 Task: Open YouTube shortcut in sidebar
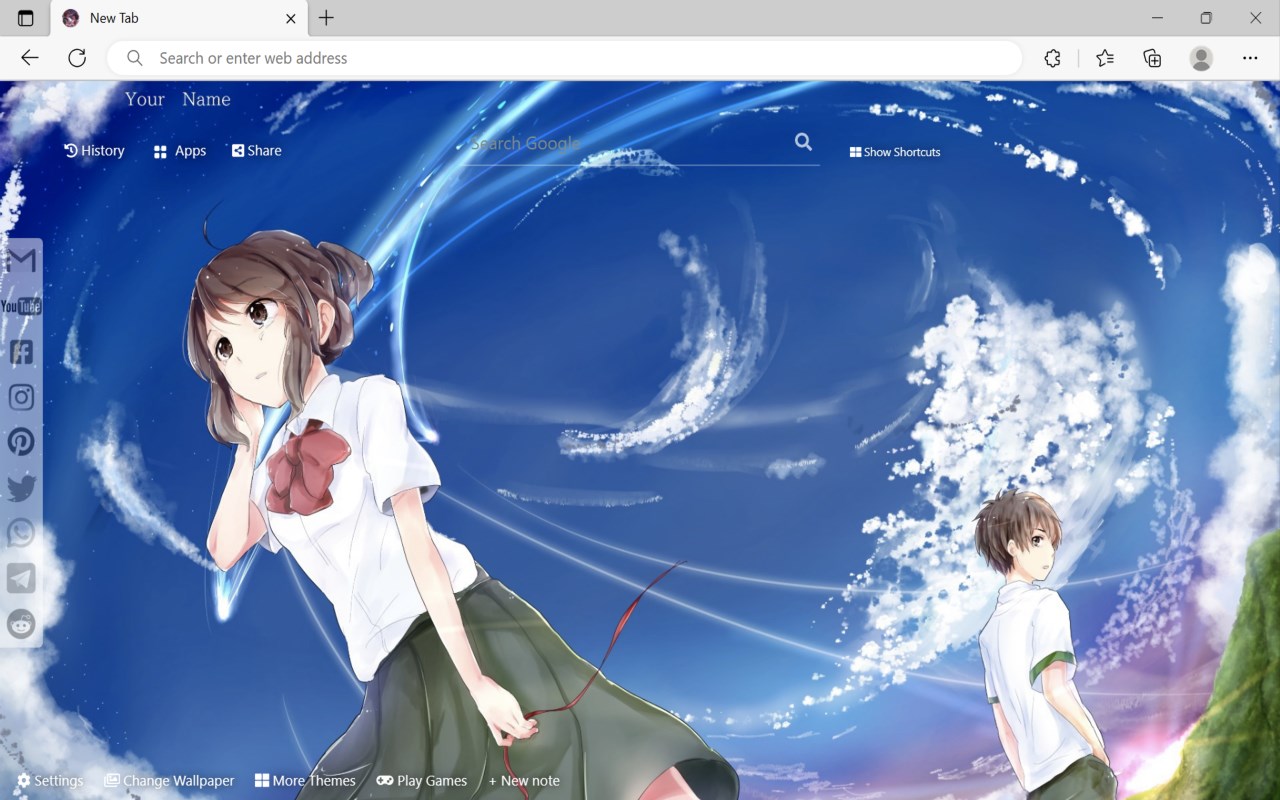(21, 306)
